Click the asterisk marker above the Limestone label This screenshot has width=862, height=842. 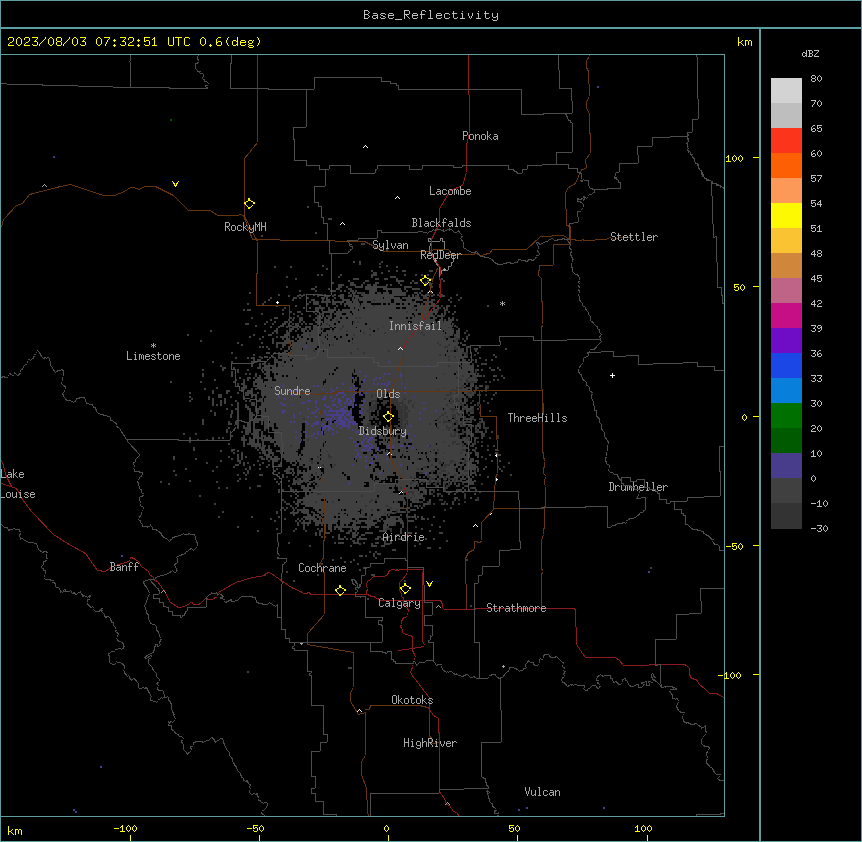153,346
